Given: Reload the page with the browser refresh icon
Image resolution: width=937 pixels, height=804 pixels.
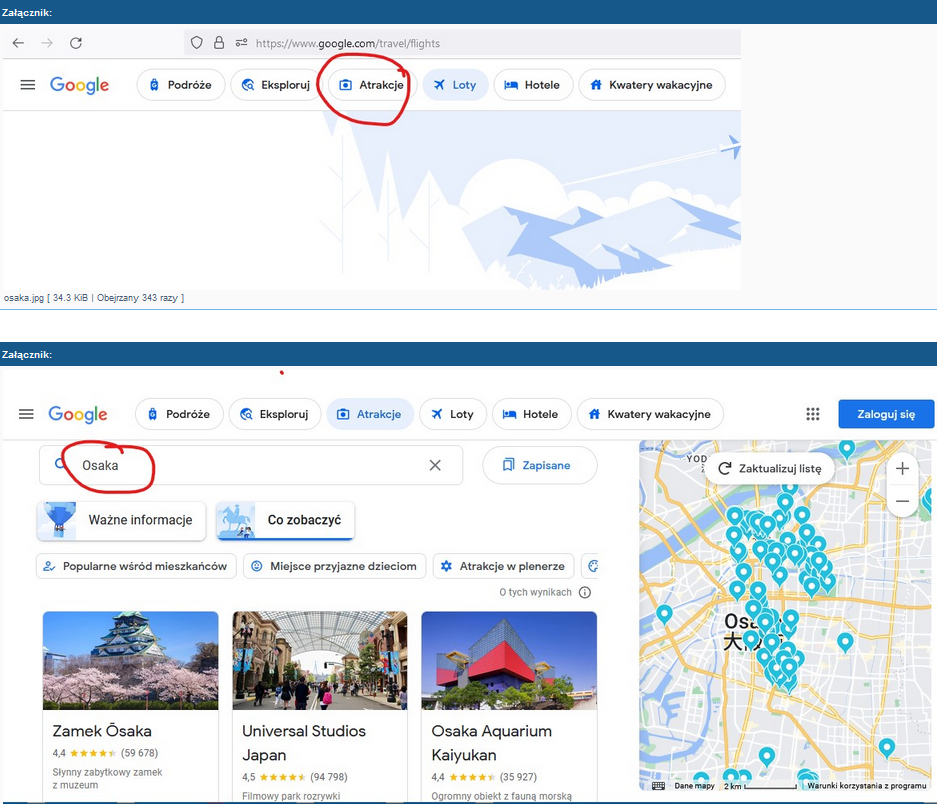Looking at the screenshot, I should (x=76, y=43).
